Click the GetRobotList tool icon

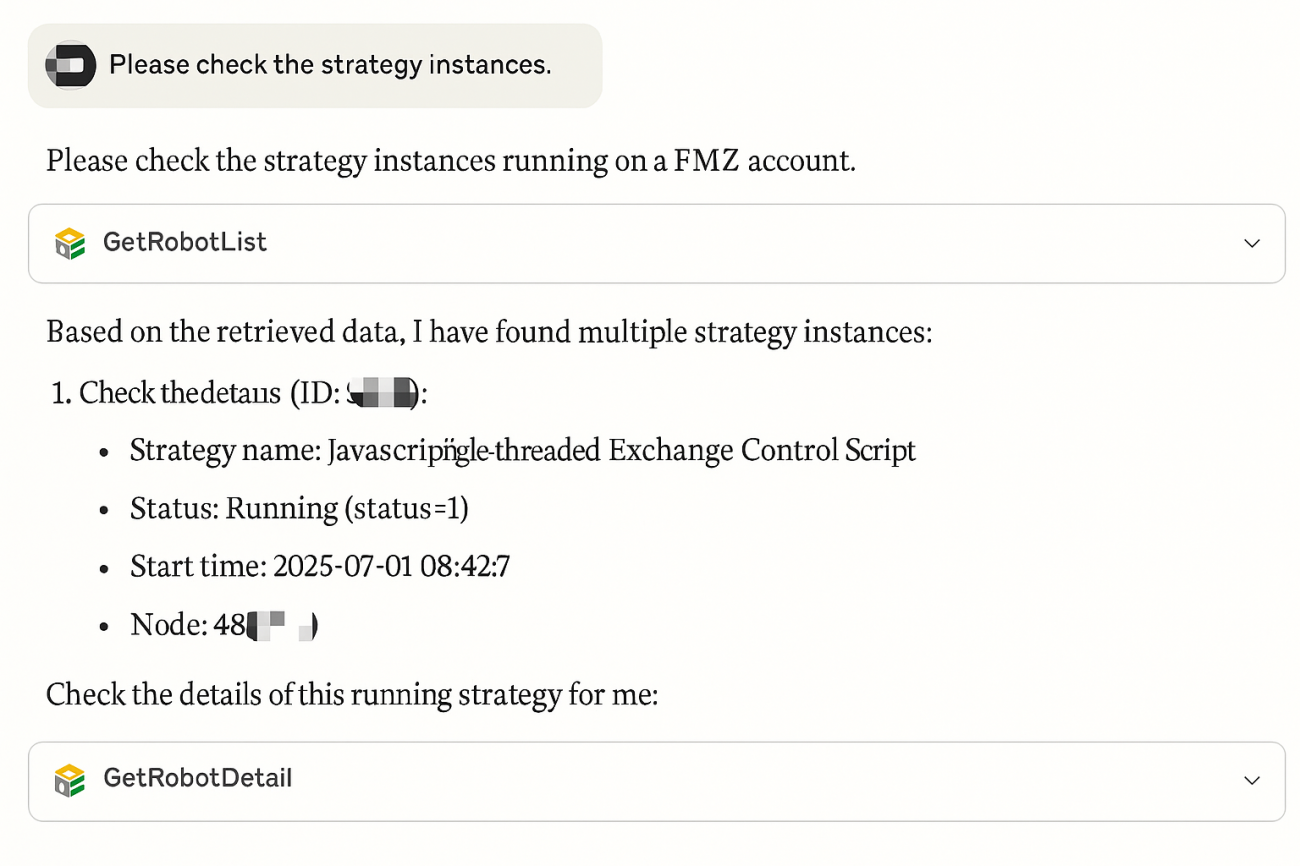[70, 243]
